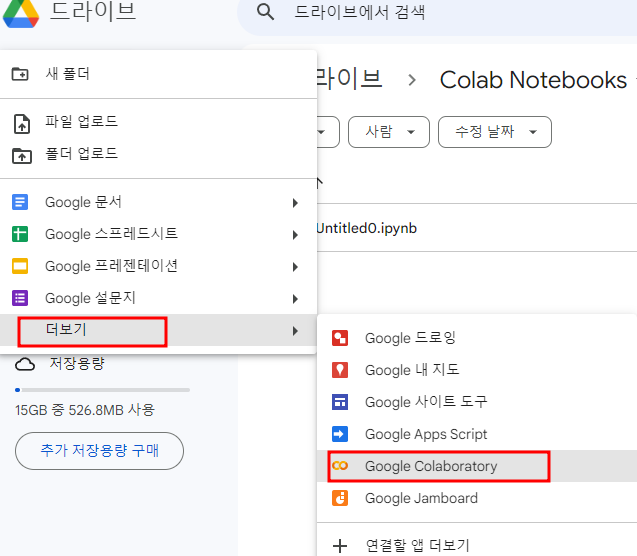Click the purple Google Forms icon
The width and height of the screenshot is (637, 556).
(20, 298)
